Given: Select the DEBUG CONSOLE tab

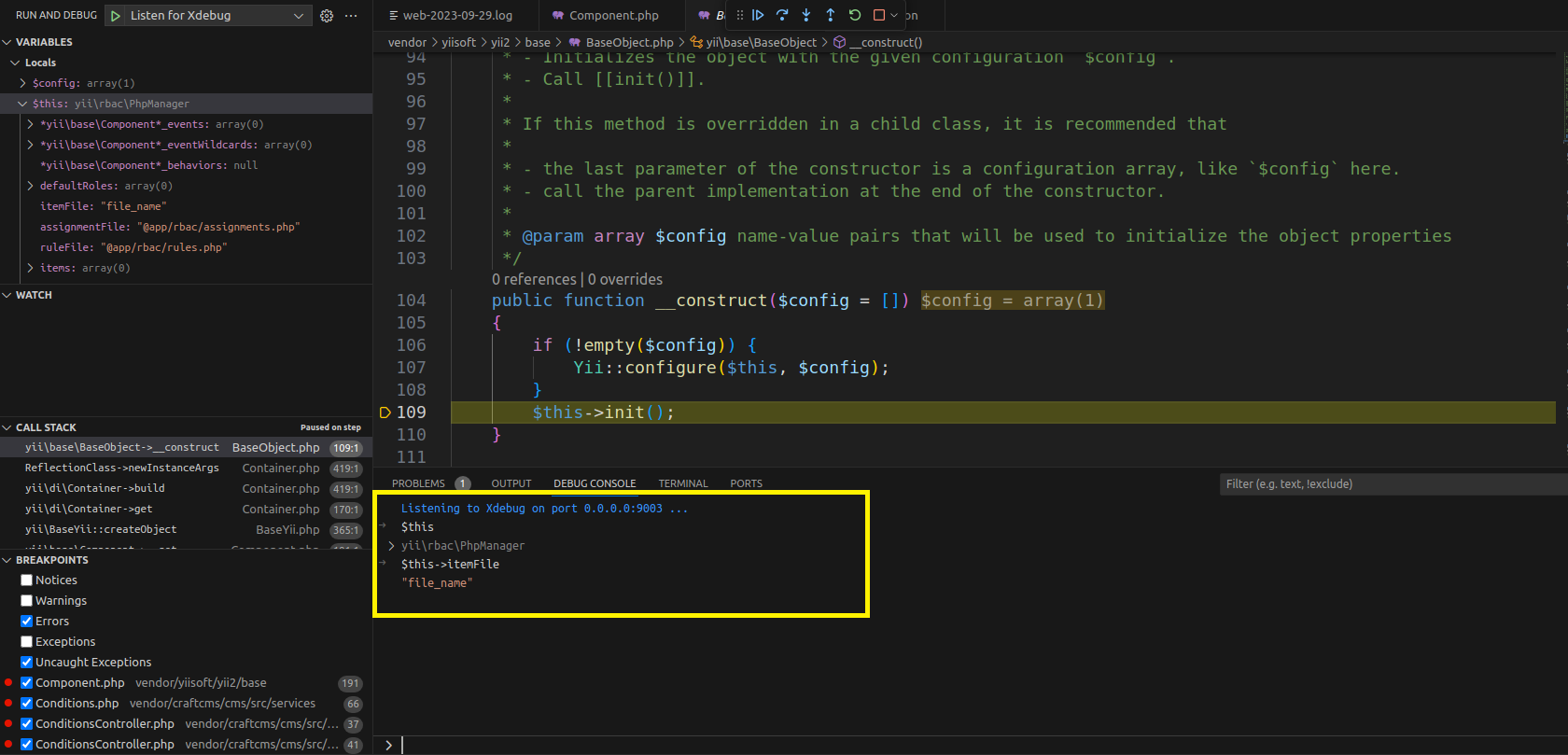Looking at the screenshot, I should (x=595, y=483).
